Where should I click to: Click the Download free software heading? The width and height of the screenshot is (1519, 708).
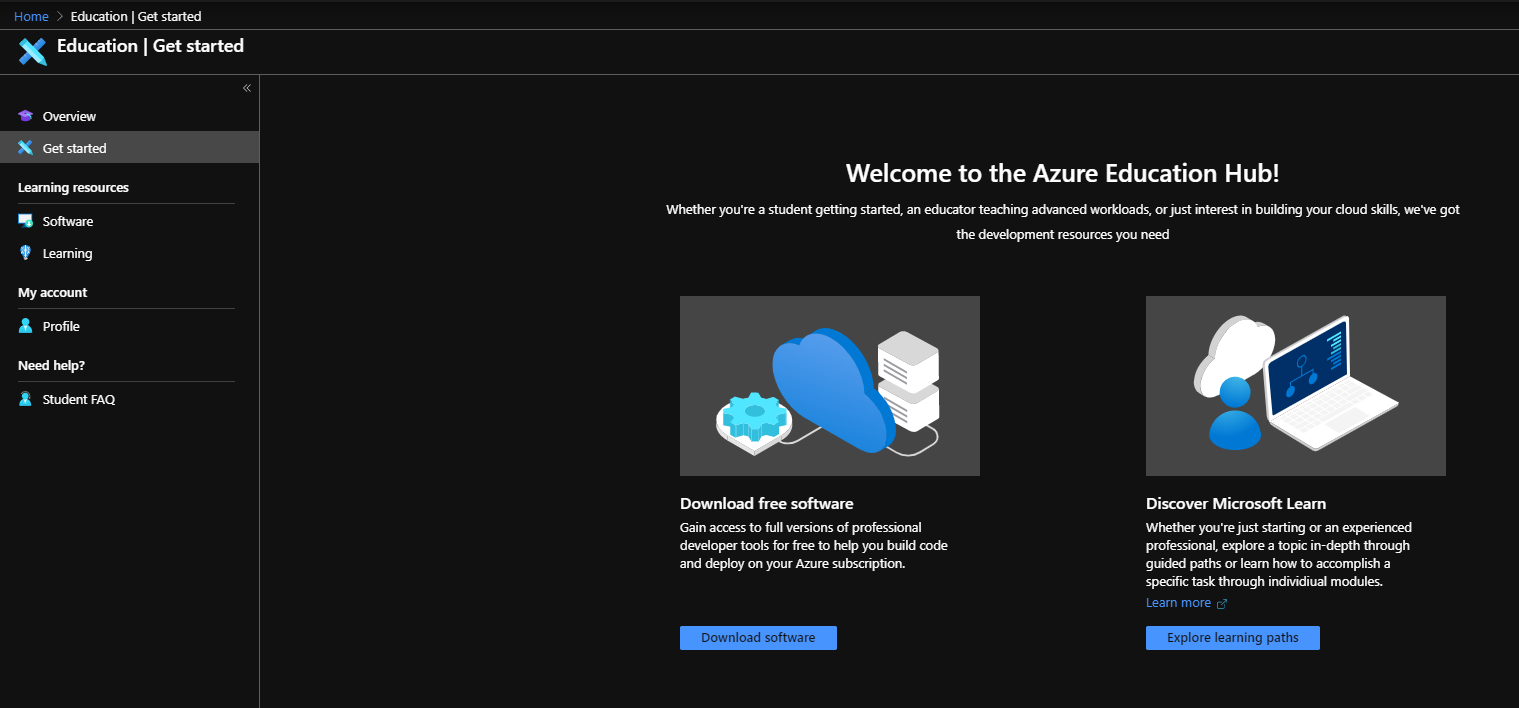click(x=767, y=503)
